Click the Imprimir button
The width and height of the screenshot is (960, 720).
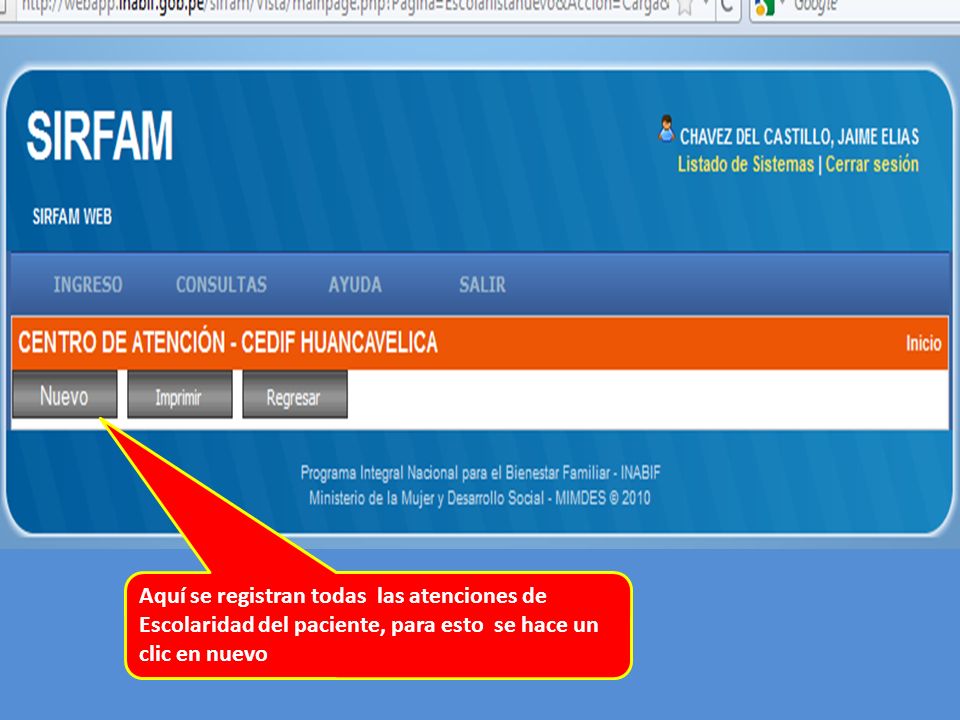(179, 395)
